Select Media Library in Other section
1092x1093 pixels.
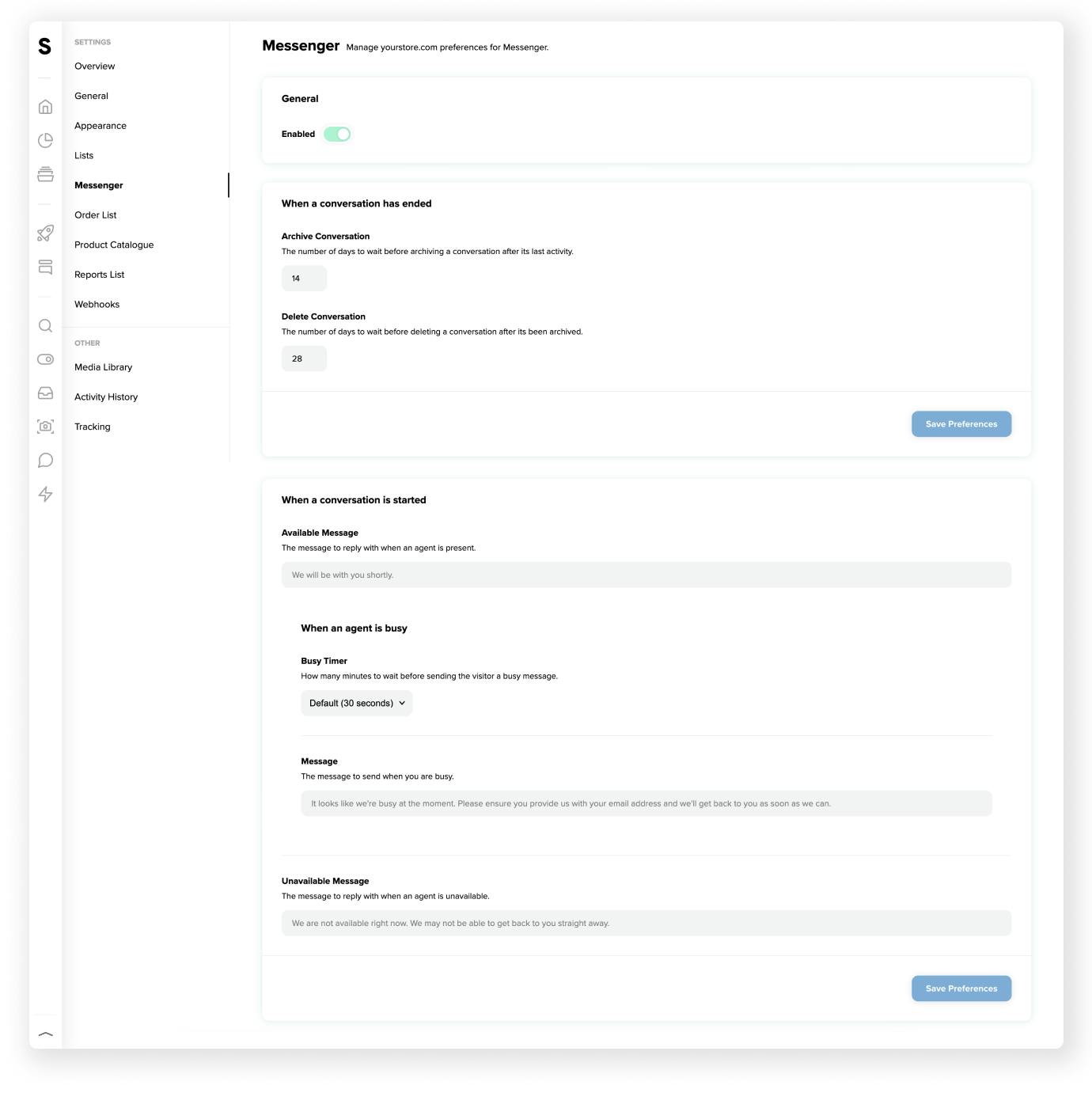click(104, 367)
